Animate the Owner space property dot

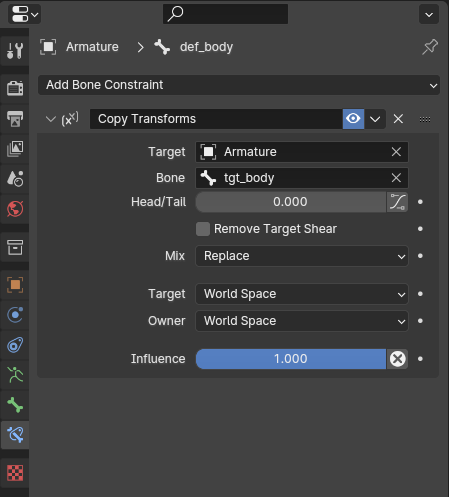[420, 321]
